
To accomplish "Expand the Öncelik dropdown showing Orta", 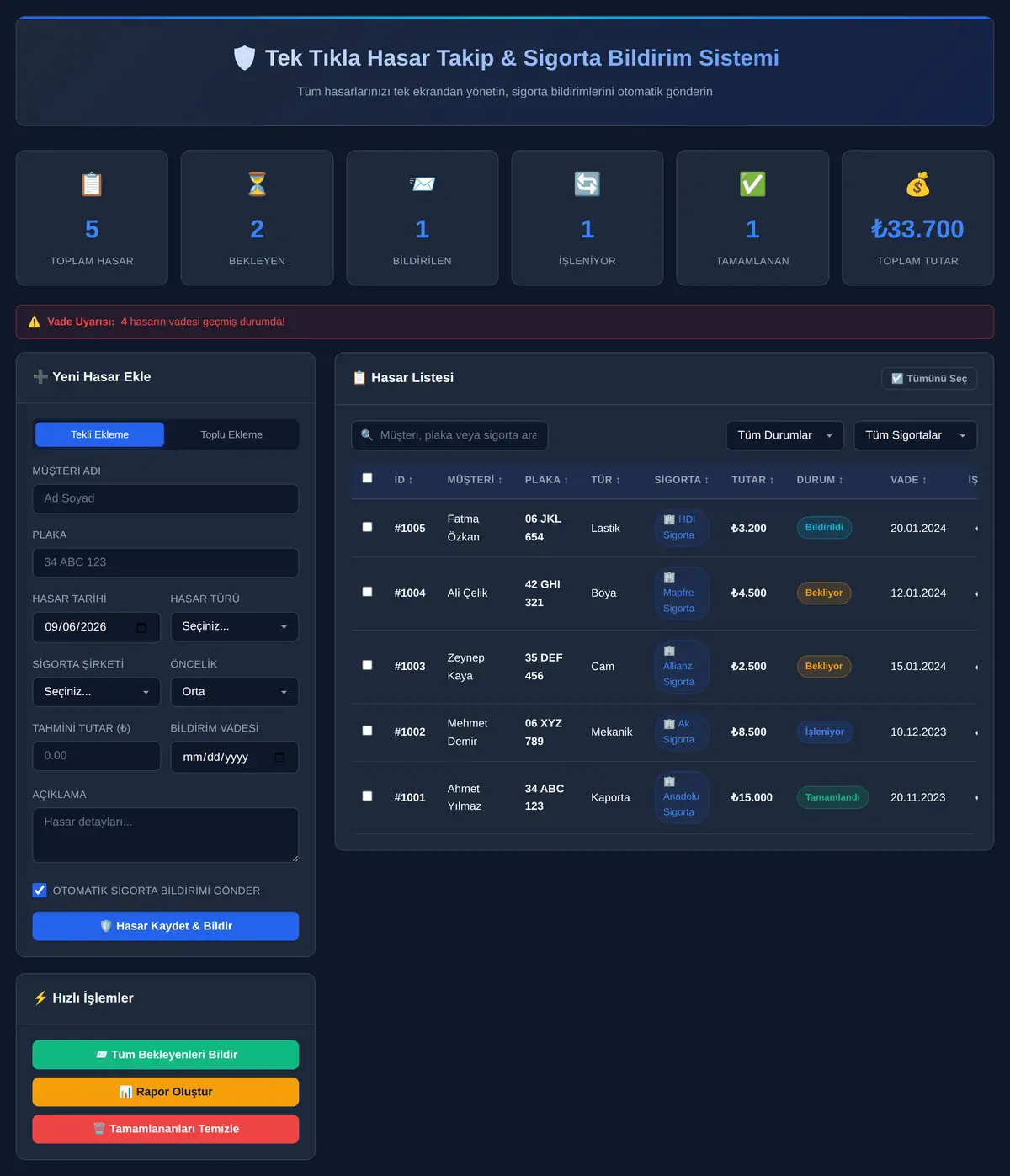I will tap(235, 692).
